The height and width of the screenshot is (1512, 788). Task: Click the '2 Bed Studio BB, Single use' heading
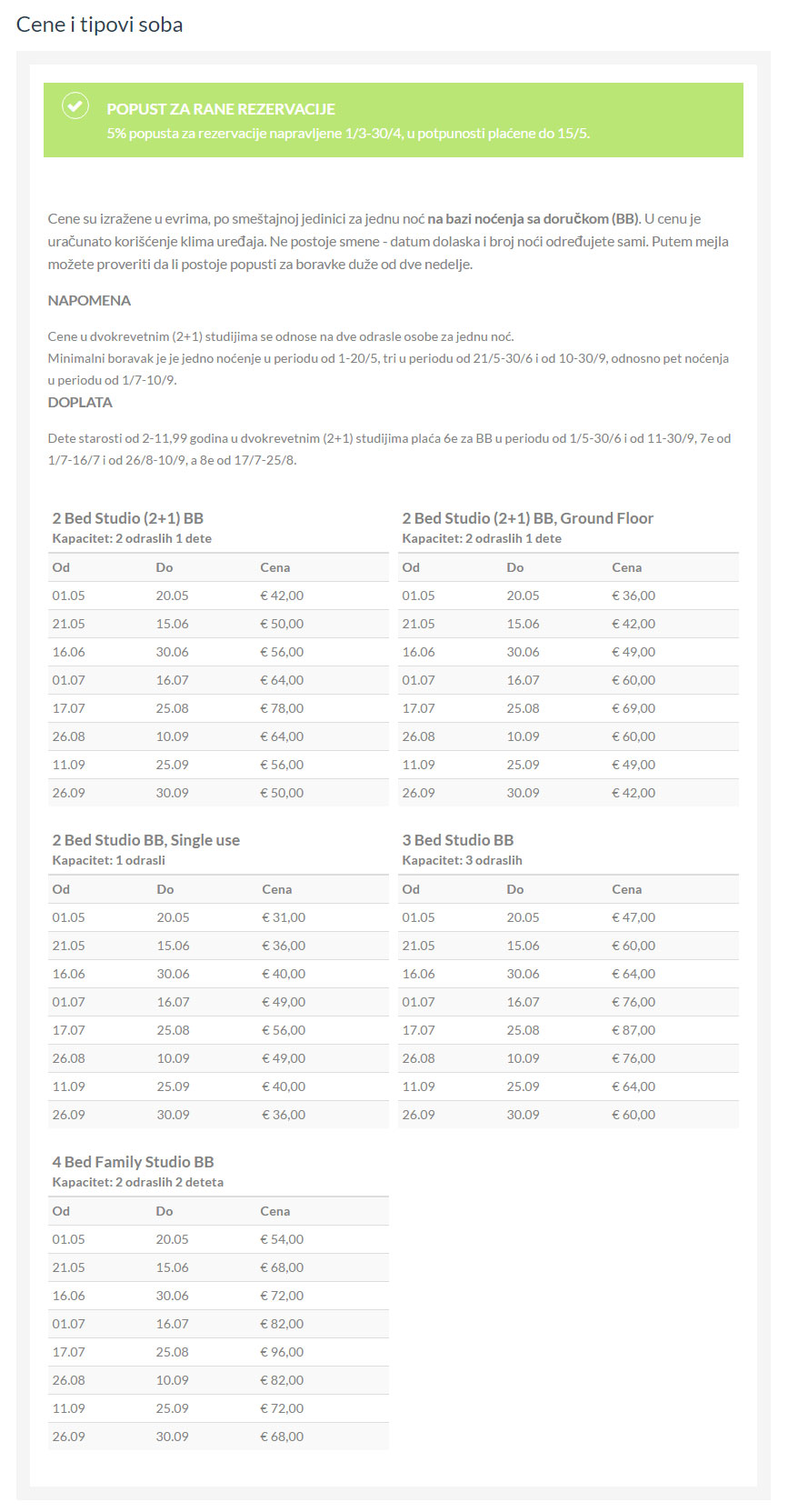pyautogui.click(x=146, y=840)
